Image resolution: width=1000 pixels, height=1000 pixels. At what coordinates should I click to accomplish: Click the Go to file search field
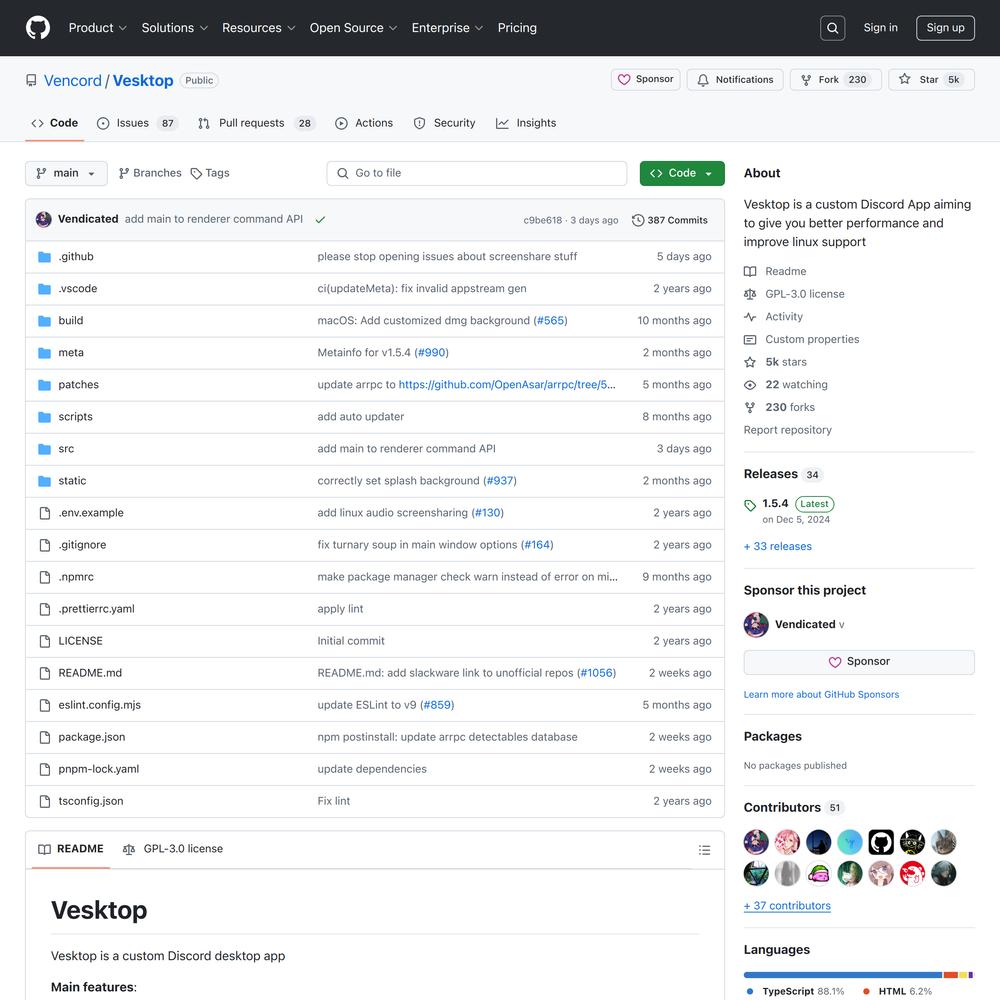476,173
